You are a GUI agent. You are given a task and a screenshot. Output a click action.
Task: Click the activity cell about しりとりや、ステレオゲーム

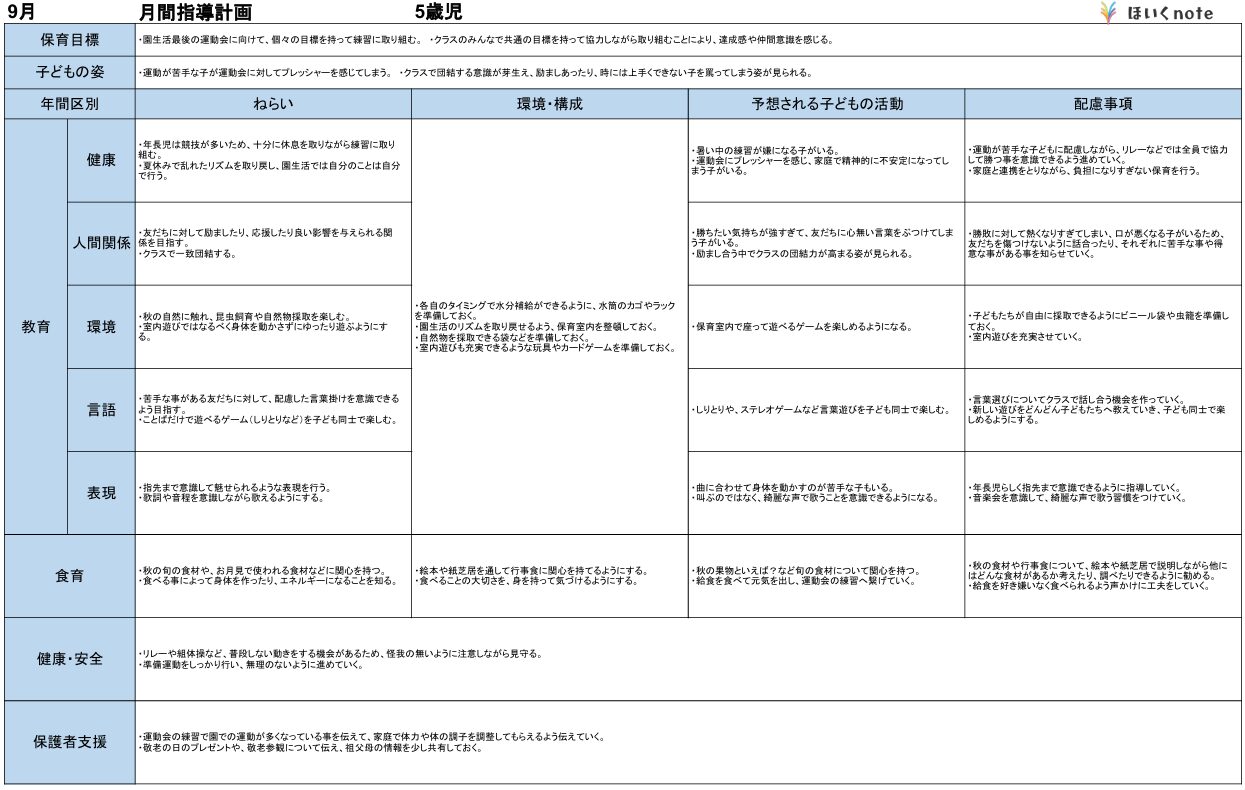pyautogui.click(x=826, y=410)
